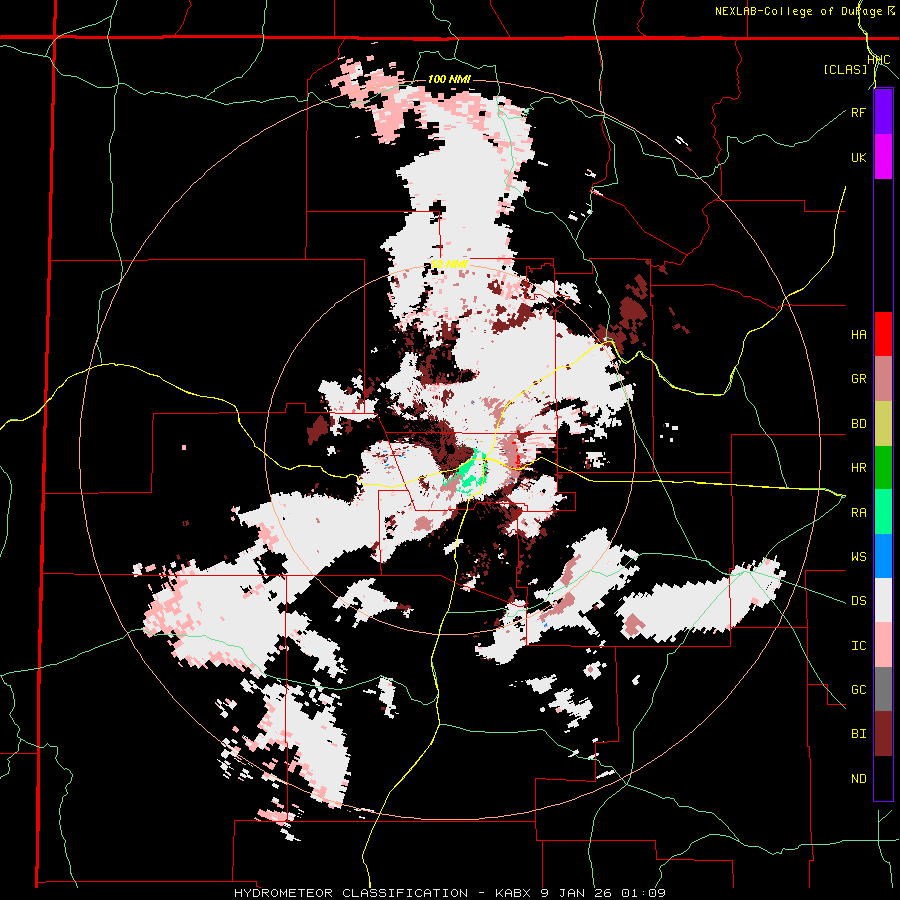900x900 pixels.
Task: Click the GR legend label
Action: [858, 379]
